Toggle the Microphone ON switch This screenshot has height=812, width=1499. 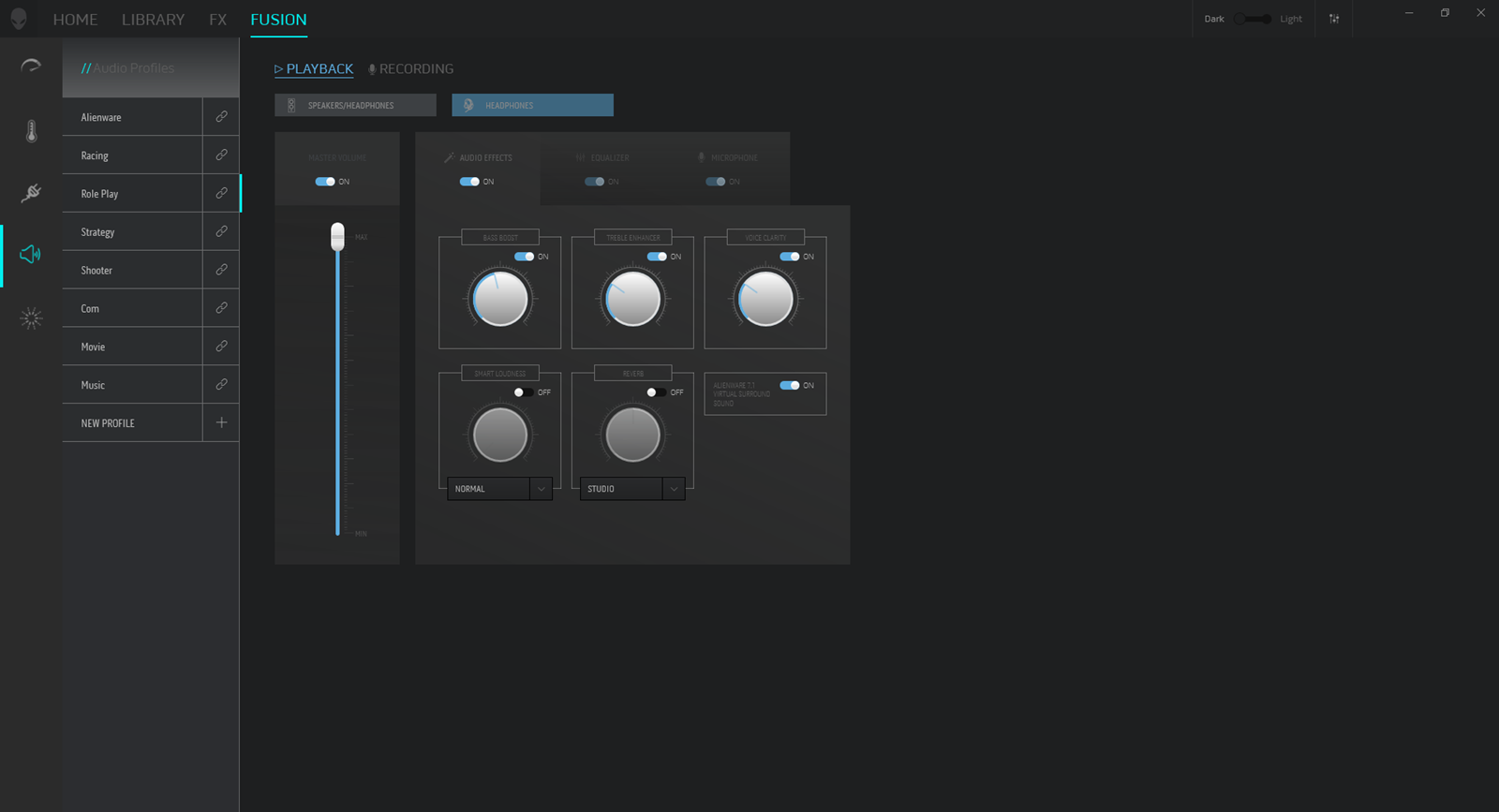pyautogui.click(x=715, y=182)
